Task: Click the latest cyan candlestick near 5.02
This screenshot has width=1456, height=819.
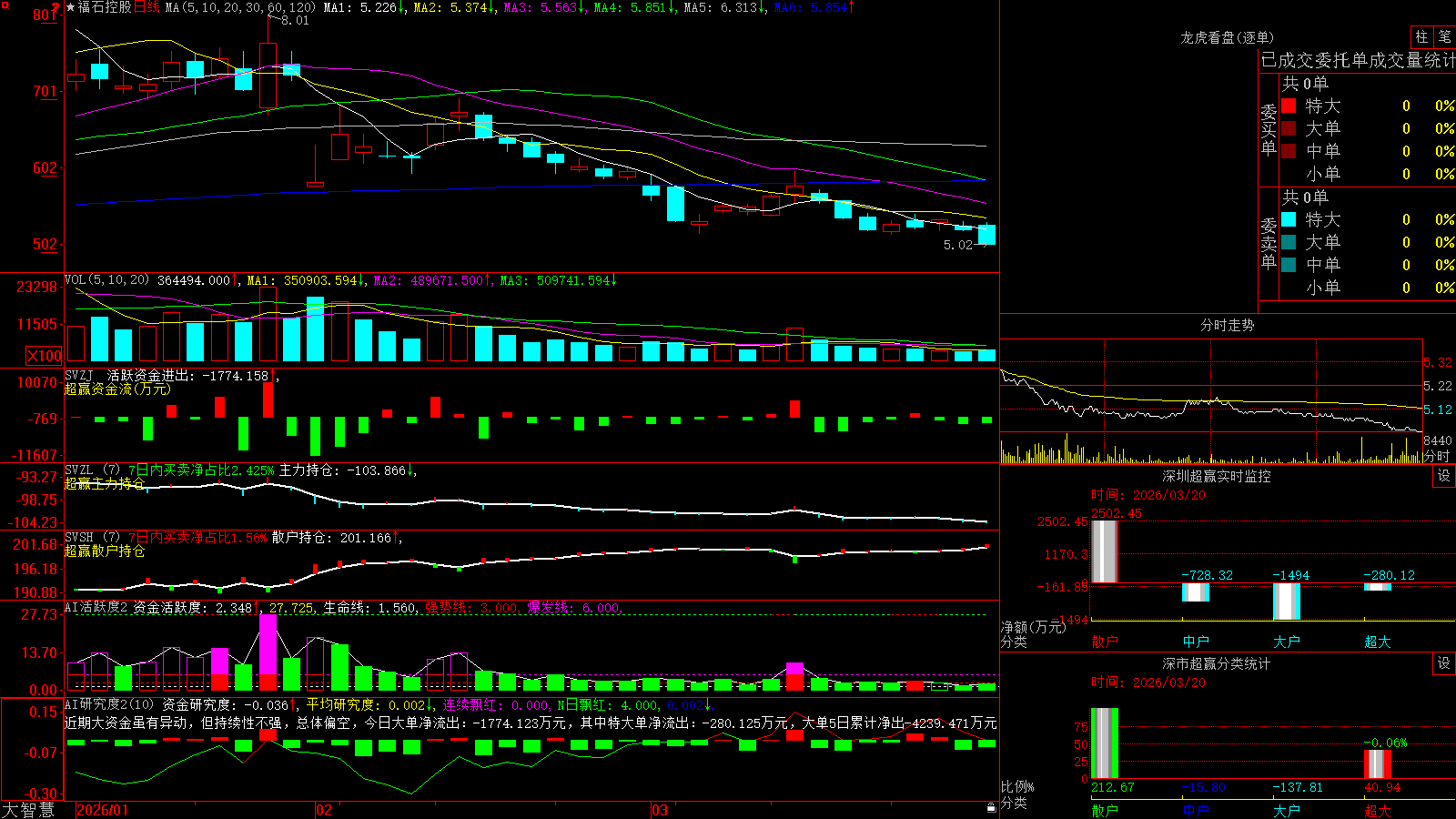Action: 986,235
